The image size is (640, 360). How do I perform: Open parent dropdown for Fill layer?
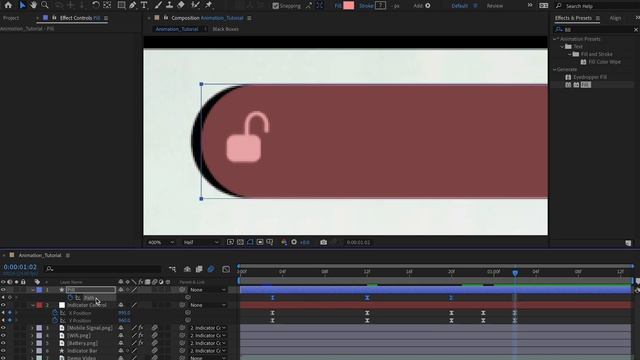pyautogui.click(x=208, y=290)
